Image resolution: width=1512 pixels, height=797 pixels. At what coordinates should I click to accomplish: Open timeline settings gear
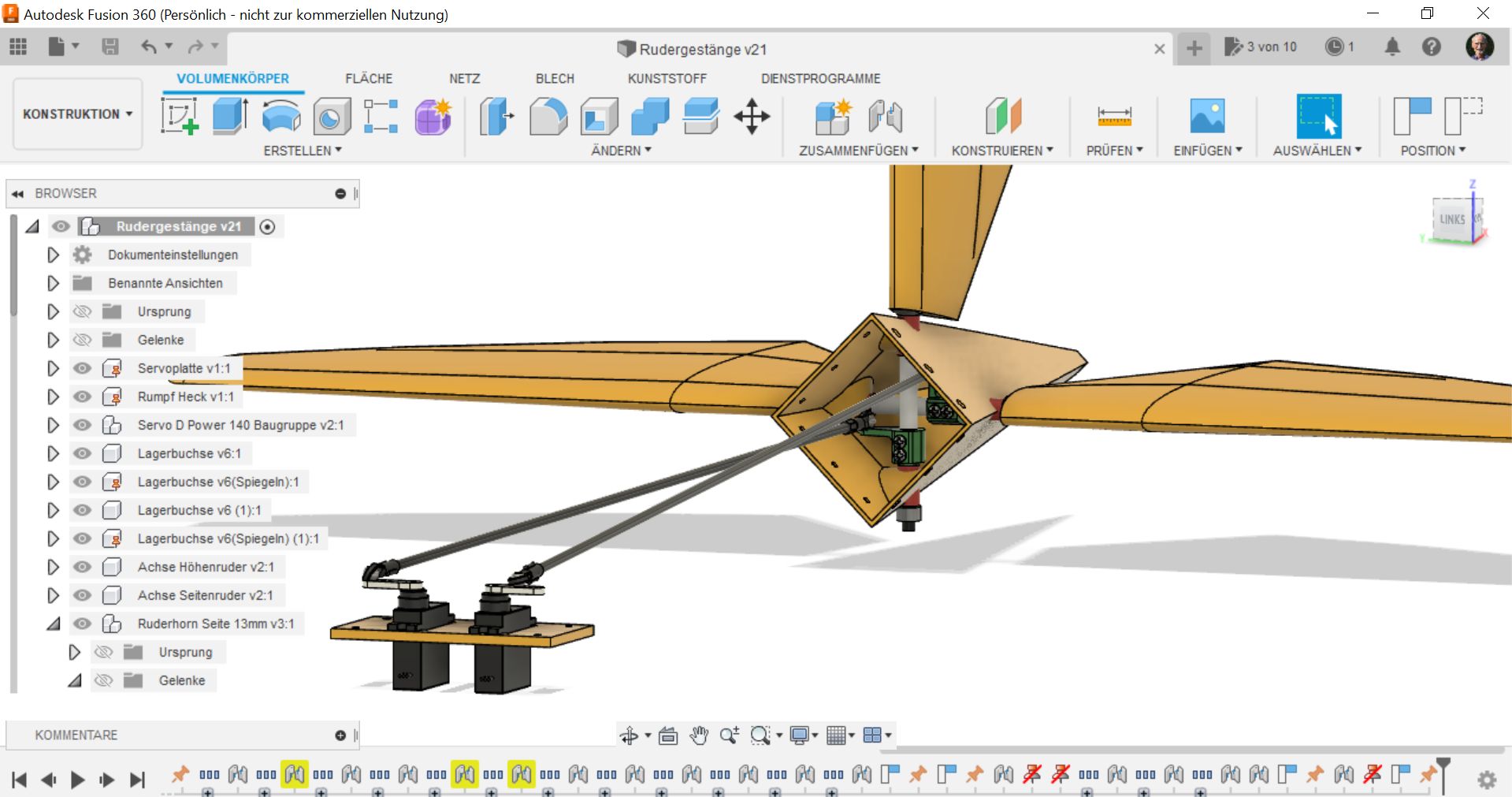[x=1487, y=780]
